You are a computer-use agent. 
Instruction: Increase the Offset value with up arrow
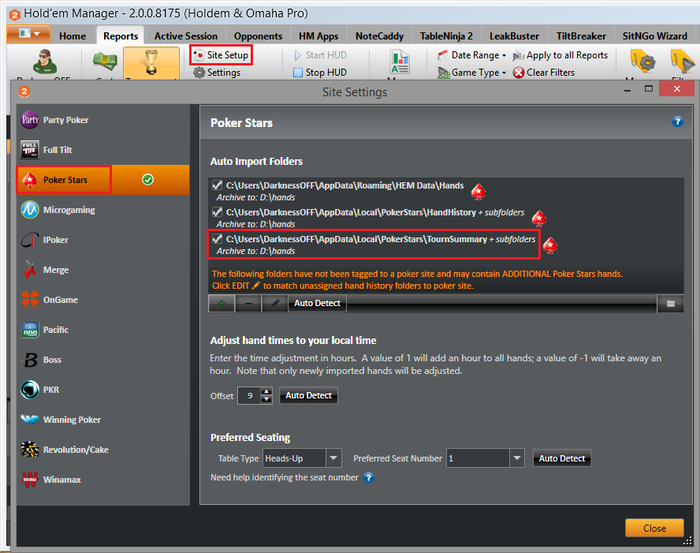267,391
